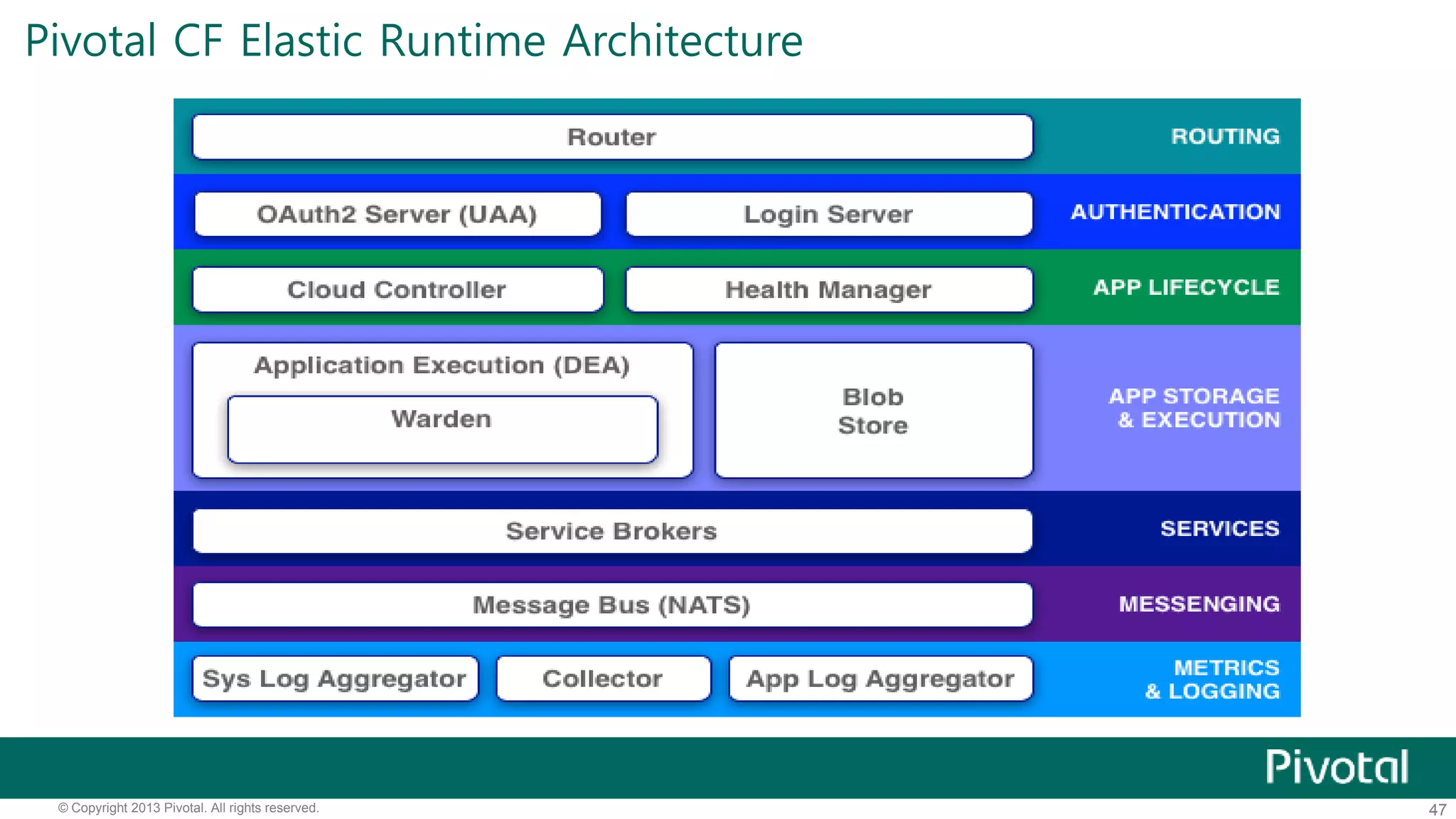Screen dimensions: 1456x819
Task: Click the Router box
Action: click(x=611, y=136)
